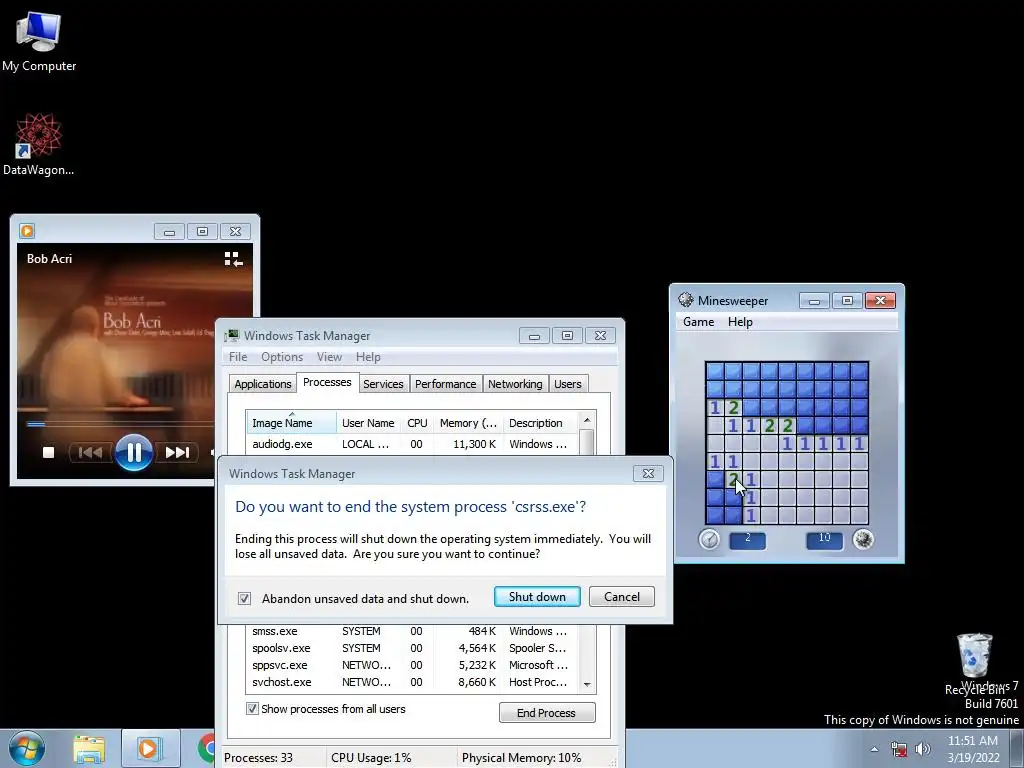Sort processes by User Name column
Viewport: 1024px width, 768px height.
[x=368, y=423]
